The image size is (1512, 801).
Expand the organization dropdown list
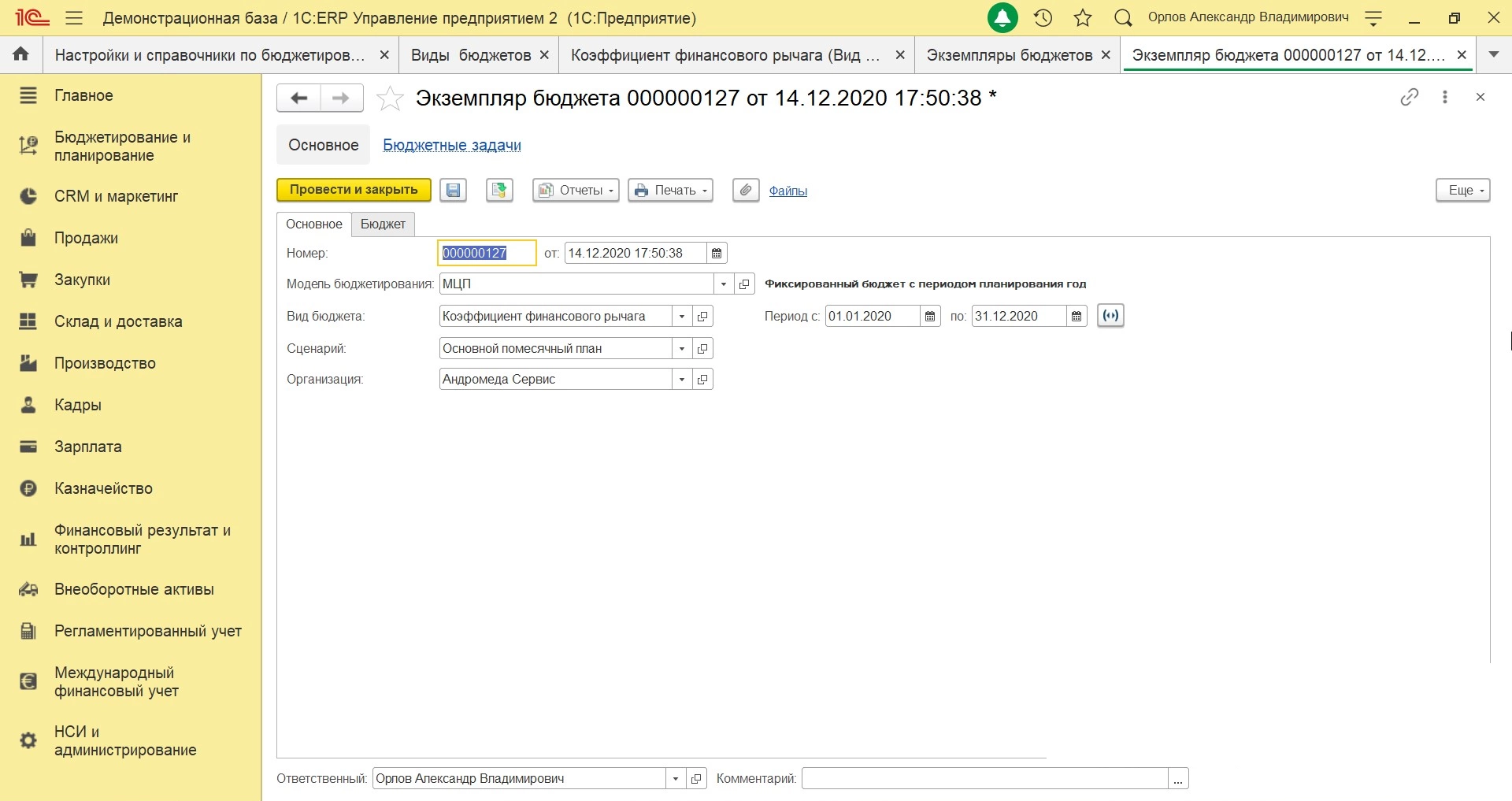pyautogui.click(x=682, y=379)
